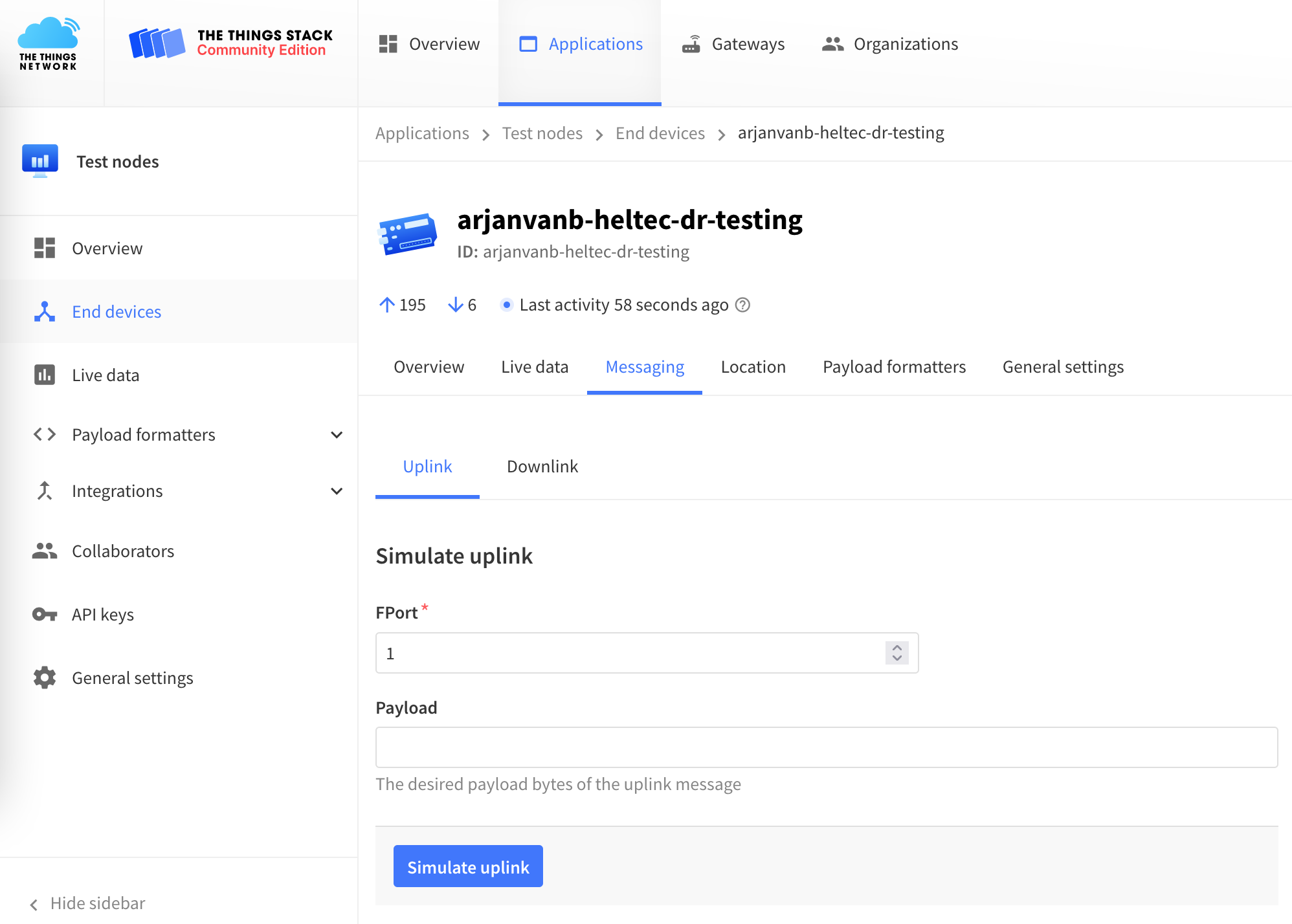Switch to device Live data tab

click(x=535, y=367)
